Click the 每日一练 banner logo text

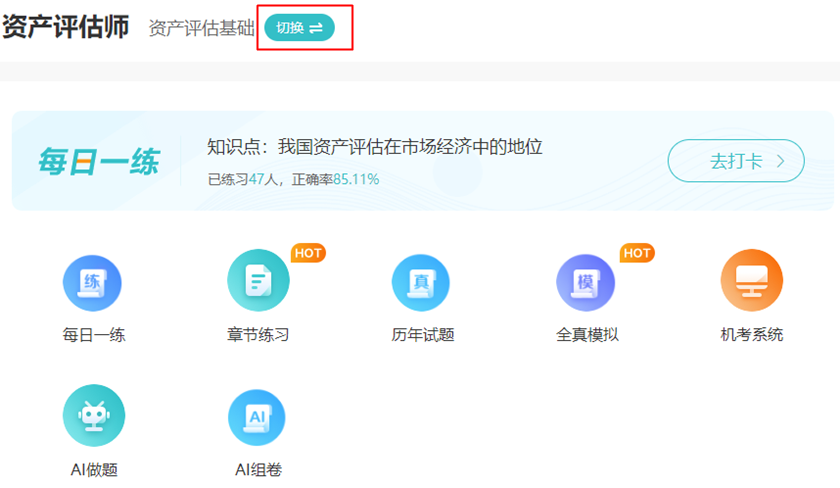click(99, 161)
